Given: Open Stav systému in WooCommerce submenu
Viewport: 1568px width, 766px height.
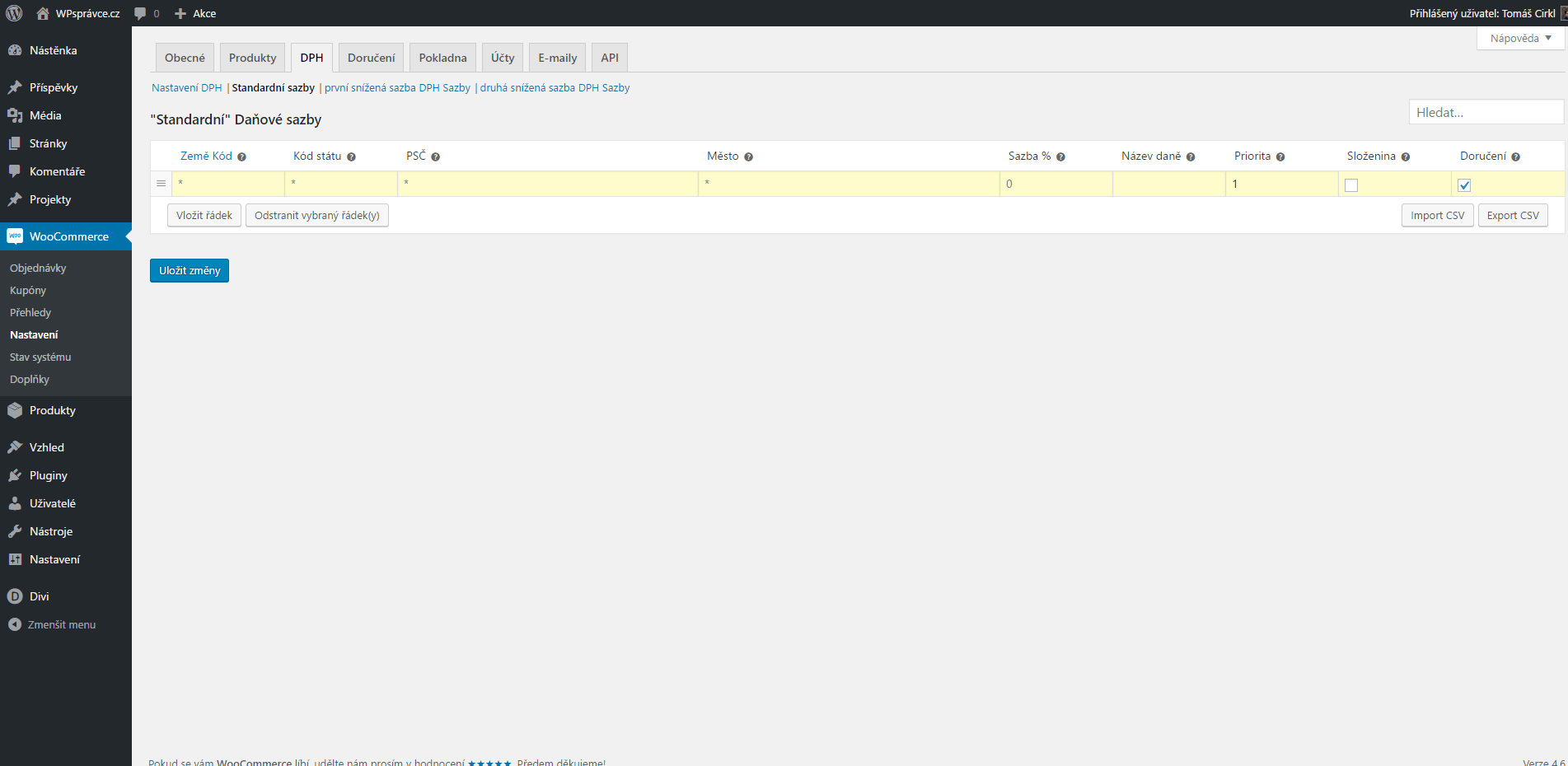Looking at the screenshot, I should tap(40, 357).
